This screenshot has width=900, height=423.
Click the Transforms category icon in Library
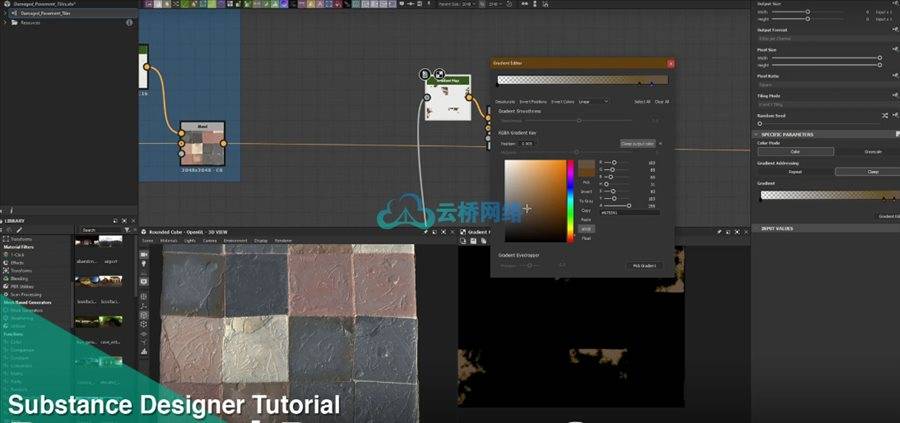[6, 239]
